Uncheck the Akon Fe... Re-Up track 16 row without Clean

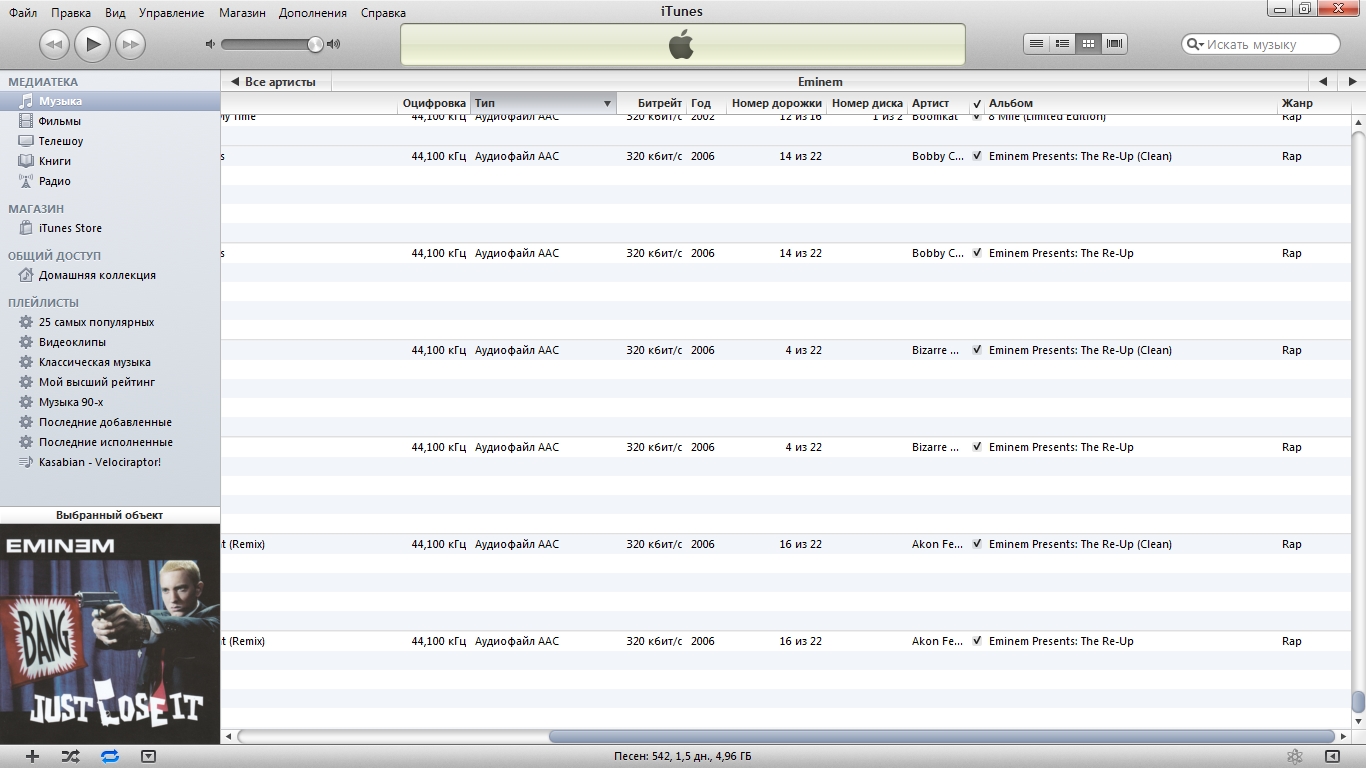pyautogui.click(x=977, y=641)
